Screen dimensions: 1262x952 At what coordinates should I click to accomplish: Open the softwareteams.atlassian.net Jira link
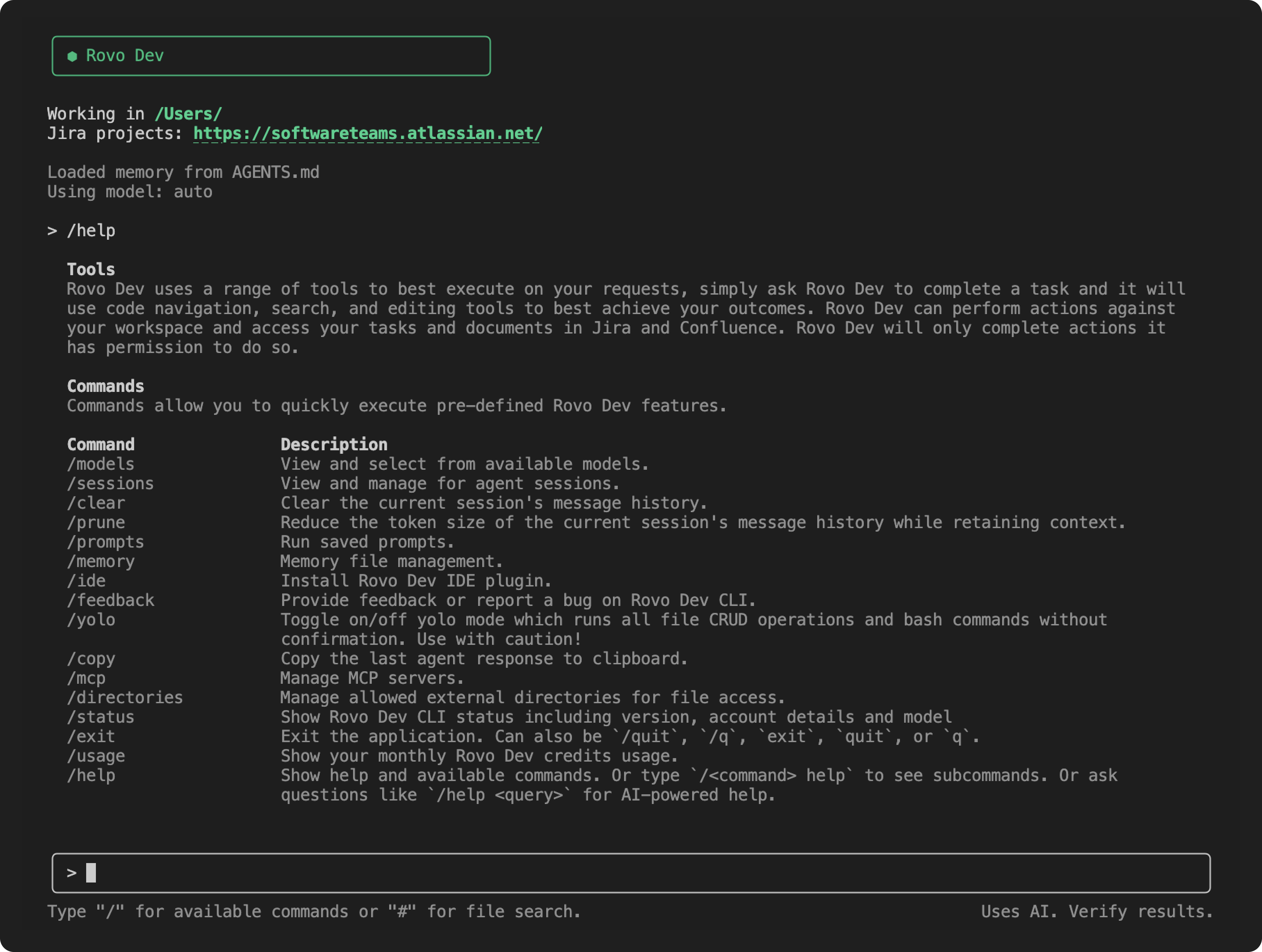click(367, 133)
